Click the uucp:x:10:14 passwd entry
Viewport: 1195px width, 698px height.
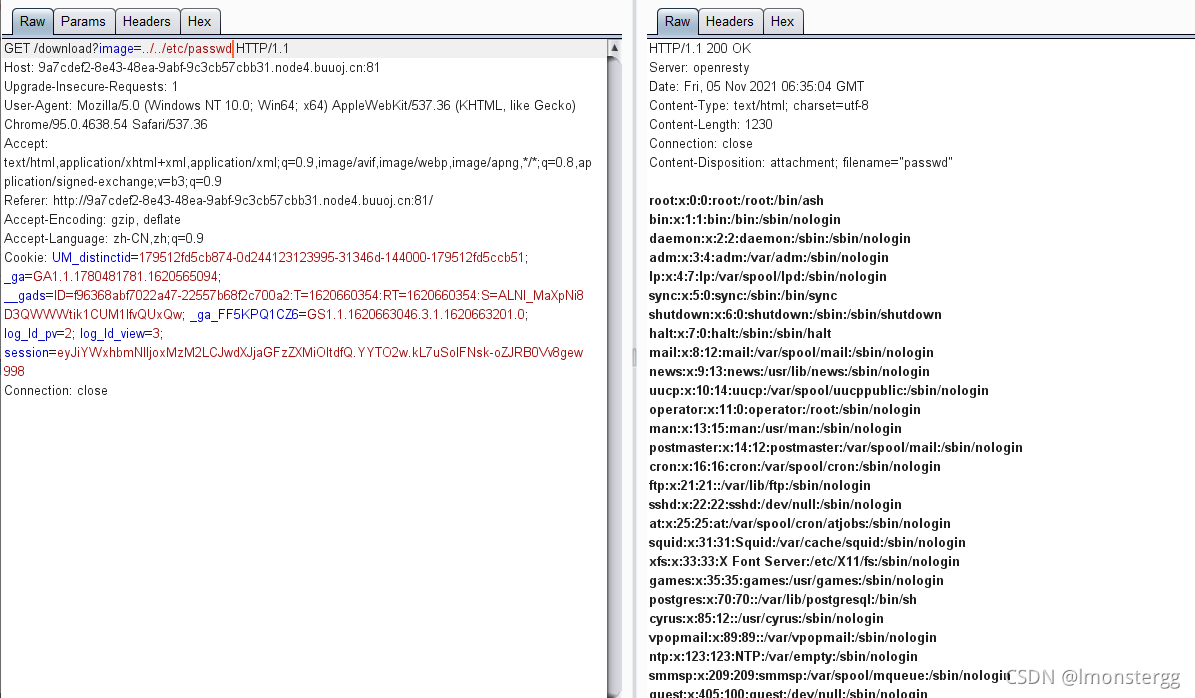pos(819,392)
